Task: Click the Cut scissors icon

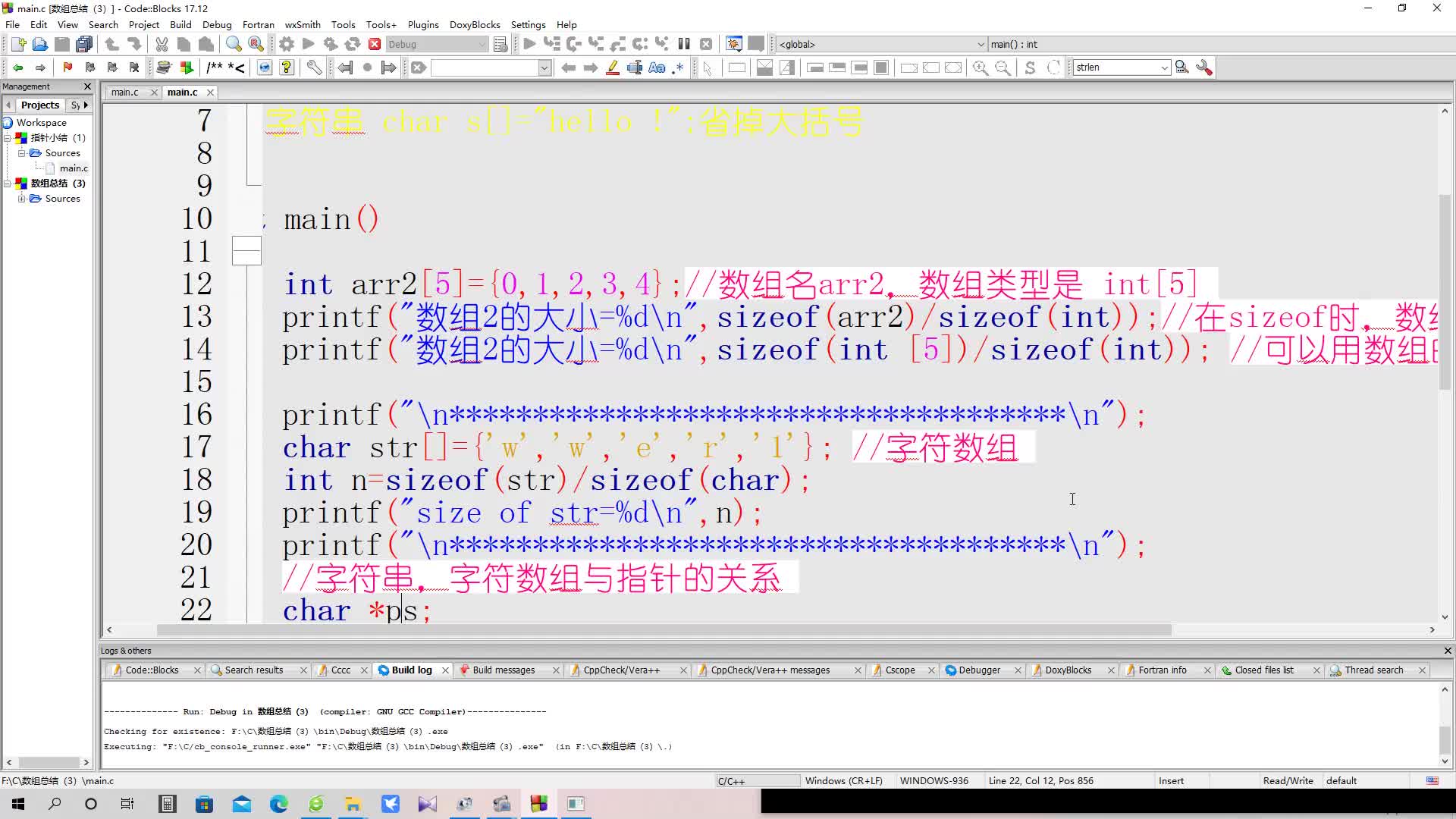Action: tap(162, 44)
